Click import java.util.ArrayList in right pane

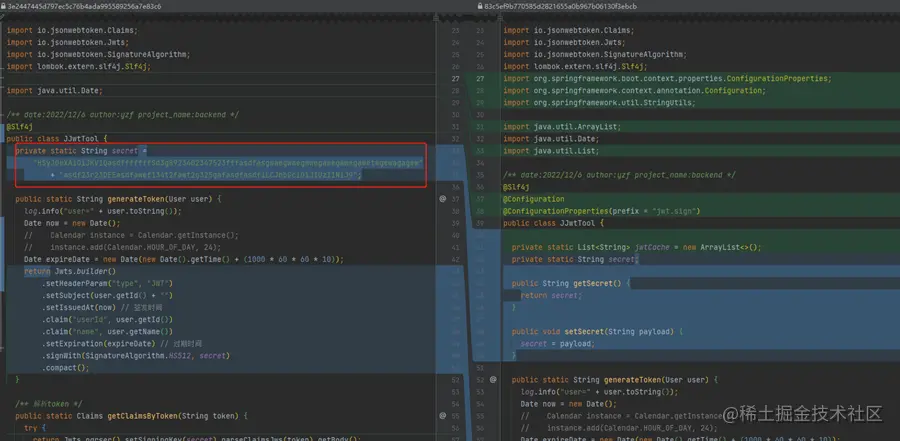tap(562, 127)
